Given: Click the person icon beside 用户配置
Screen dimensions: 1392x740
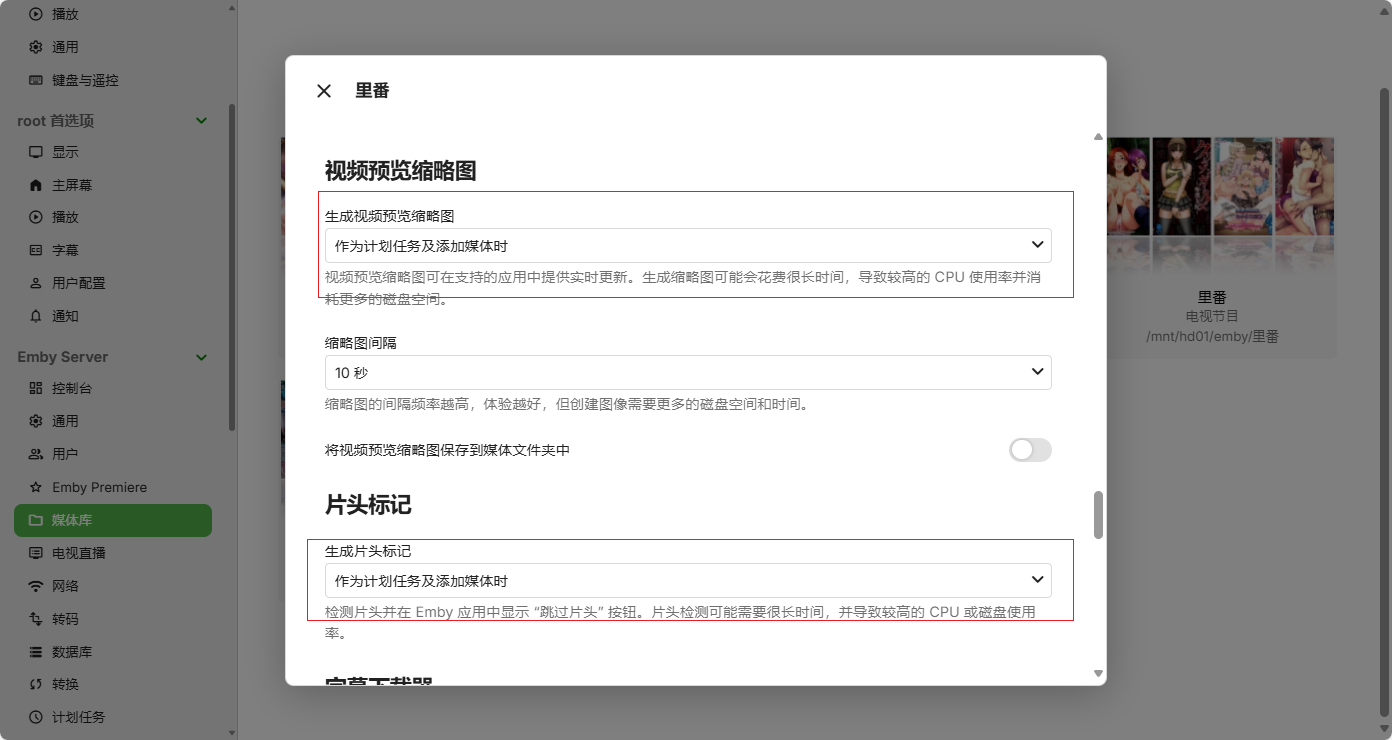Looking at the screenshot, I should click(x=36, y=283).
